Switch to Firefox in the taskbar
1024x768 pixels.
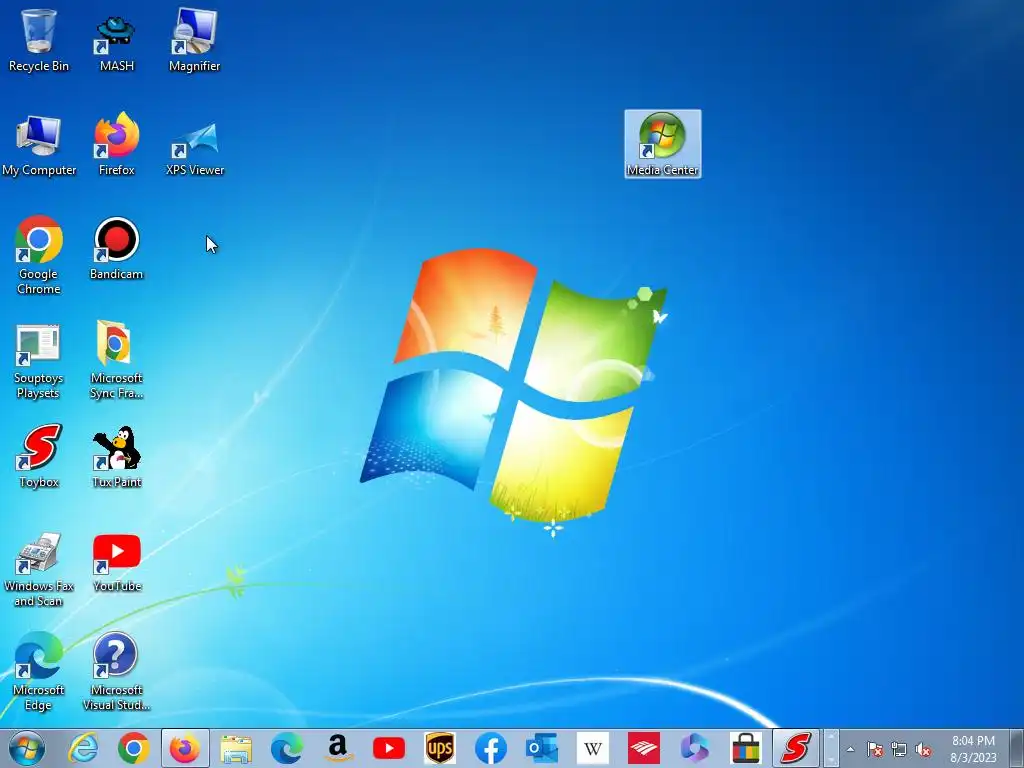(185, 748)
